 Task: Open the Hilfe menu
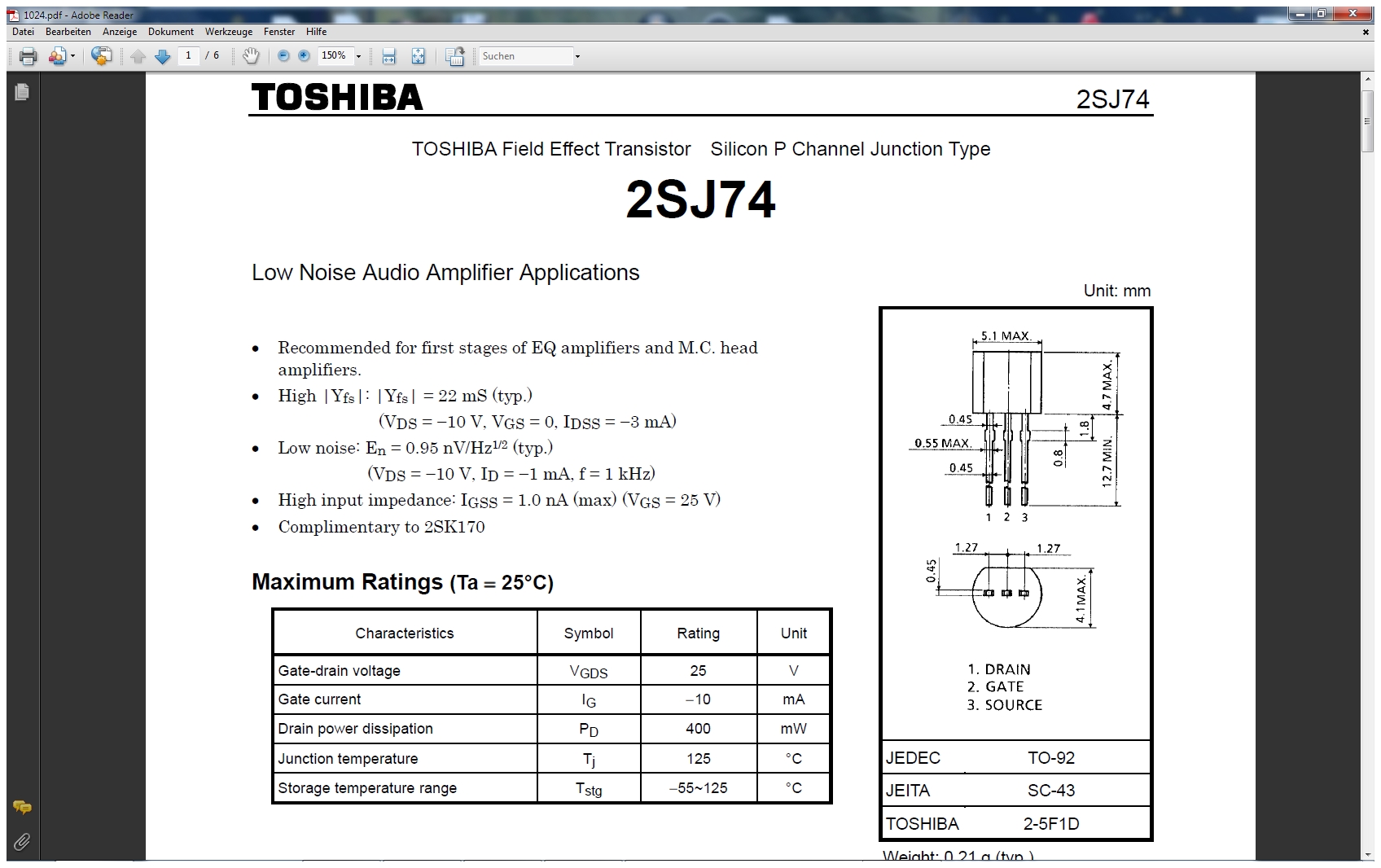pyautogui.click(x=317, y=32)
